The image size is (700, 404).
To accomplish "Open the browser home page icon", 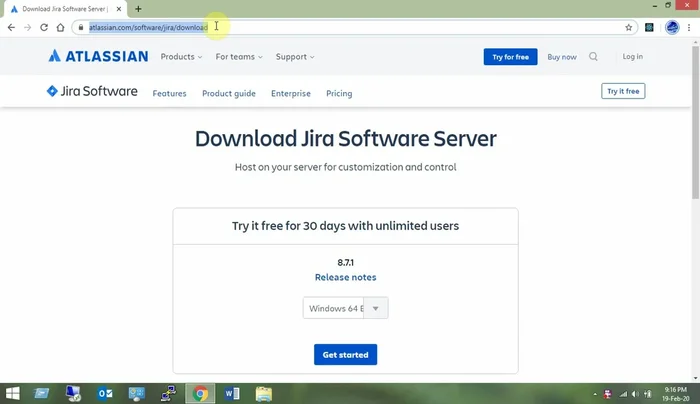I will [x=60, y=27].
